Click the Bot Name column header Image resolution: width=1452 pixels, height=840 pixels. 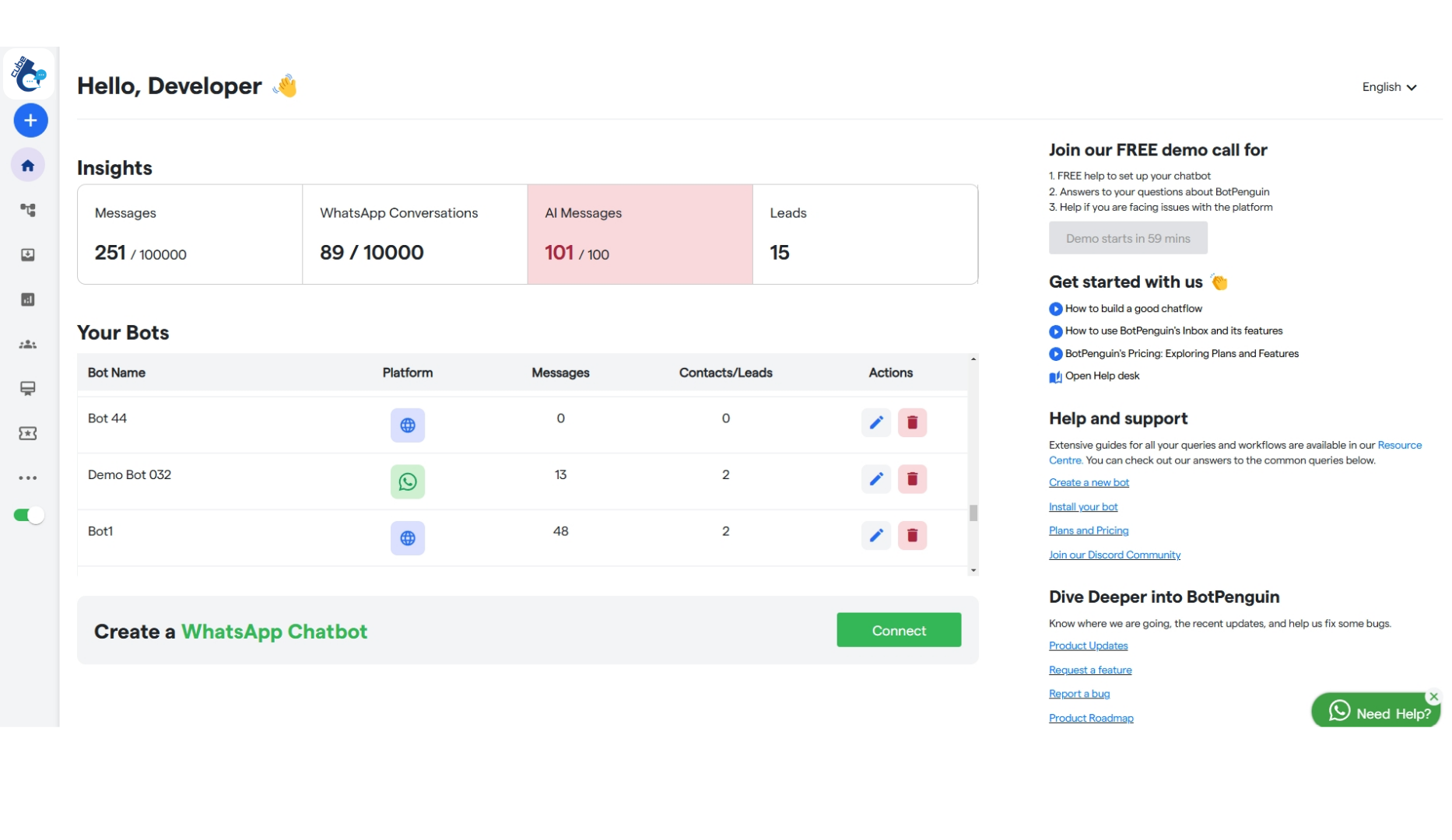pyautogui.click(x=117, y=373)
